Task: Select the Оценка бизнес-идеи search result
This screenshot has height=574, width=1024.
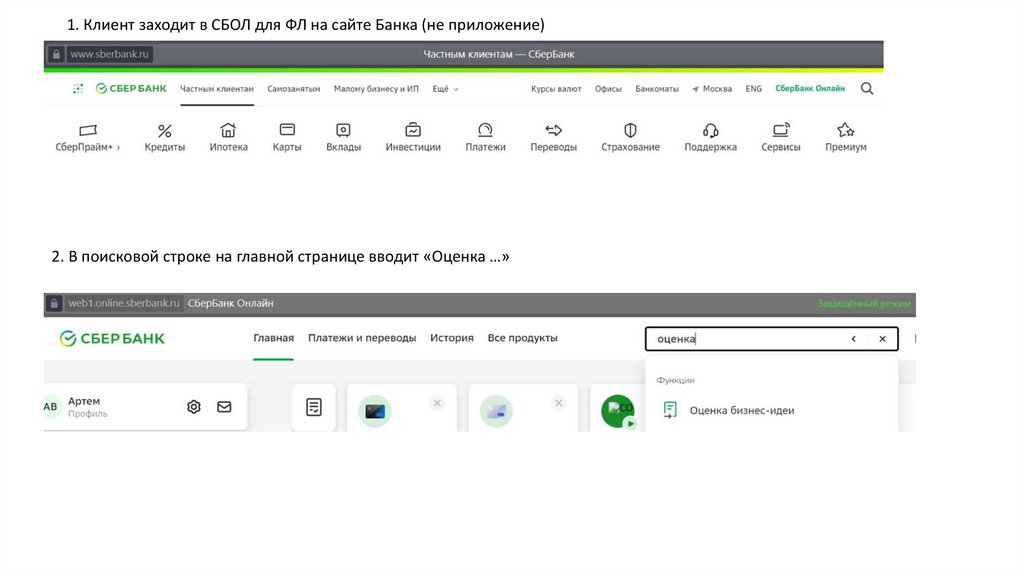Action: click(741, 410)
